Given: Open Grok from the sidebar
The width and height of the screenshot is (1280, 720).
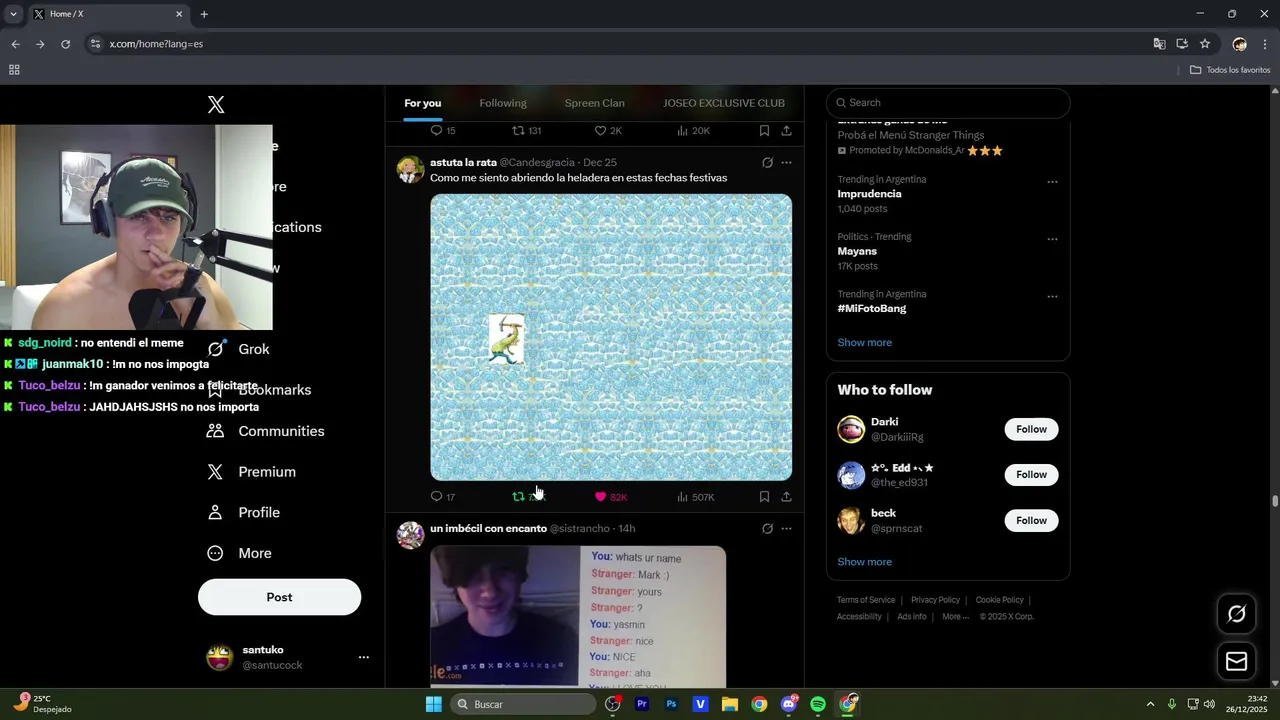Looking at the screenshot, I should tap(239, 349).
